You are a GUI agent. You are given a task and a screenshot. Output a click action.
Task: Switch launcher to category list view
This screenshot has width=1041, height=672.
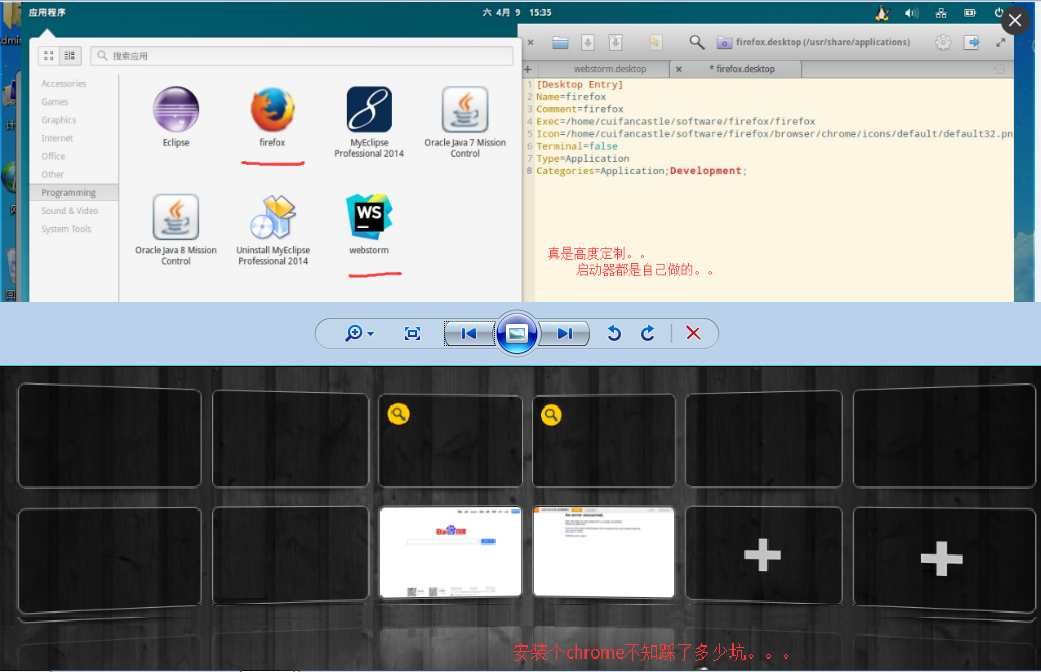click(70, 56)
